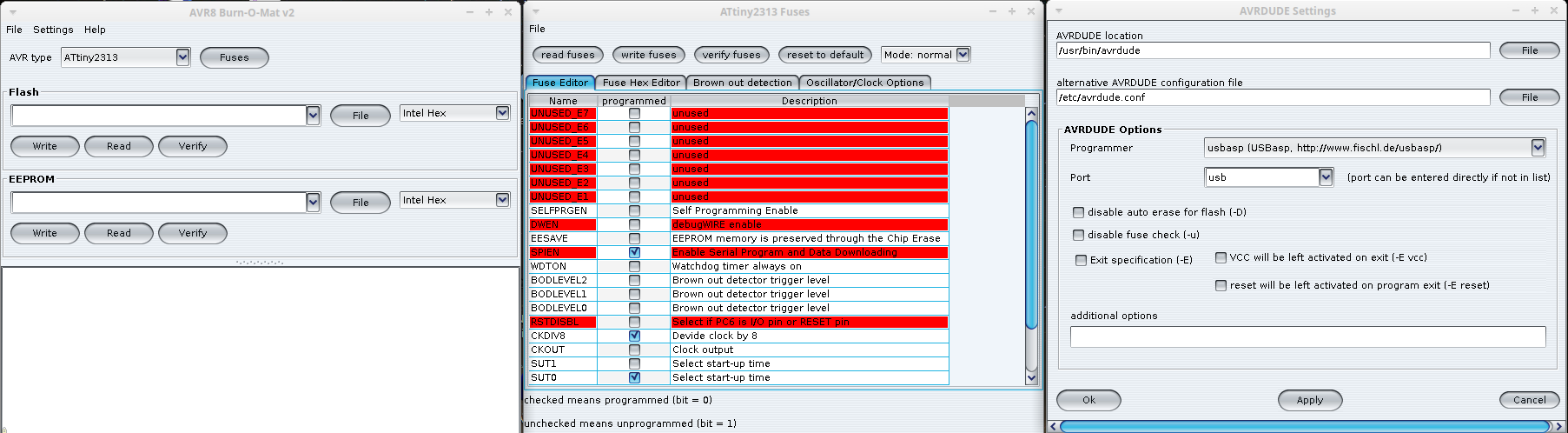The height and width of the screenshot is (433, 1568).
Task: Toggle the BODLEVEL2 fuse checkbox
Action: [634, 280]
